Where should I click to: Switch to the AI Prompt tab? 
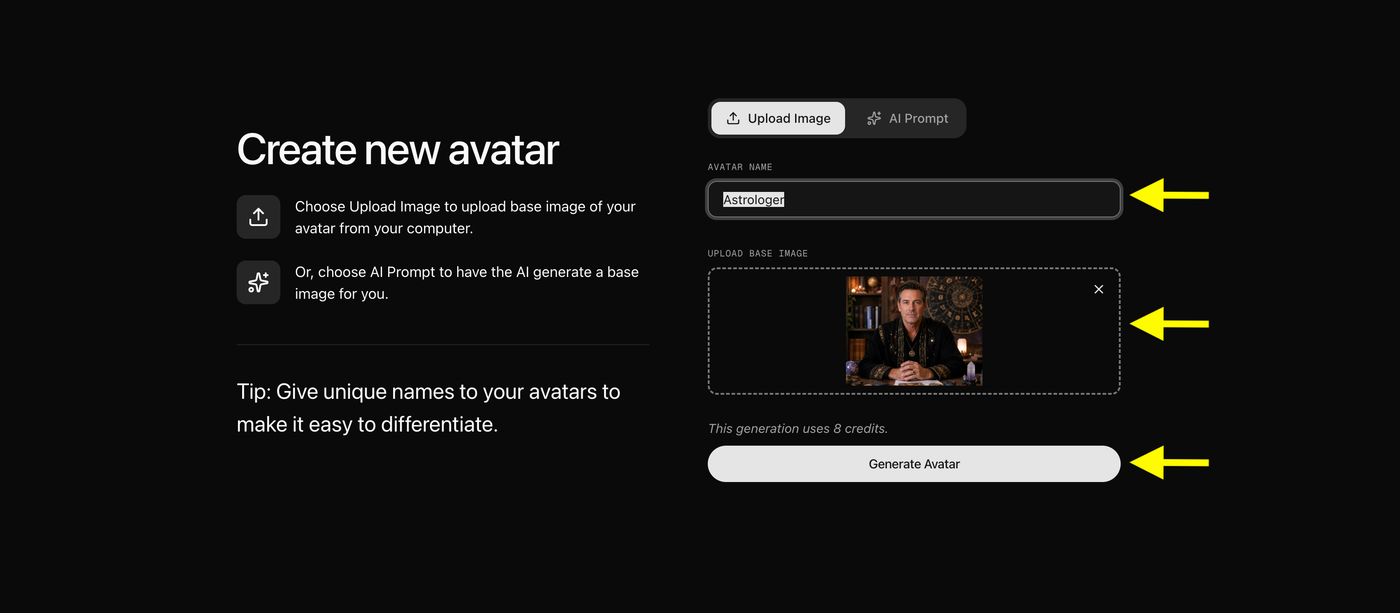point(906,118)
